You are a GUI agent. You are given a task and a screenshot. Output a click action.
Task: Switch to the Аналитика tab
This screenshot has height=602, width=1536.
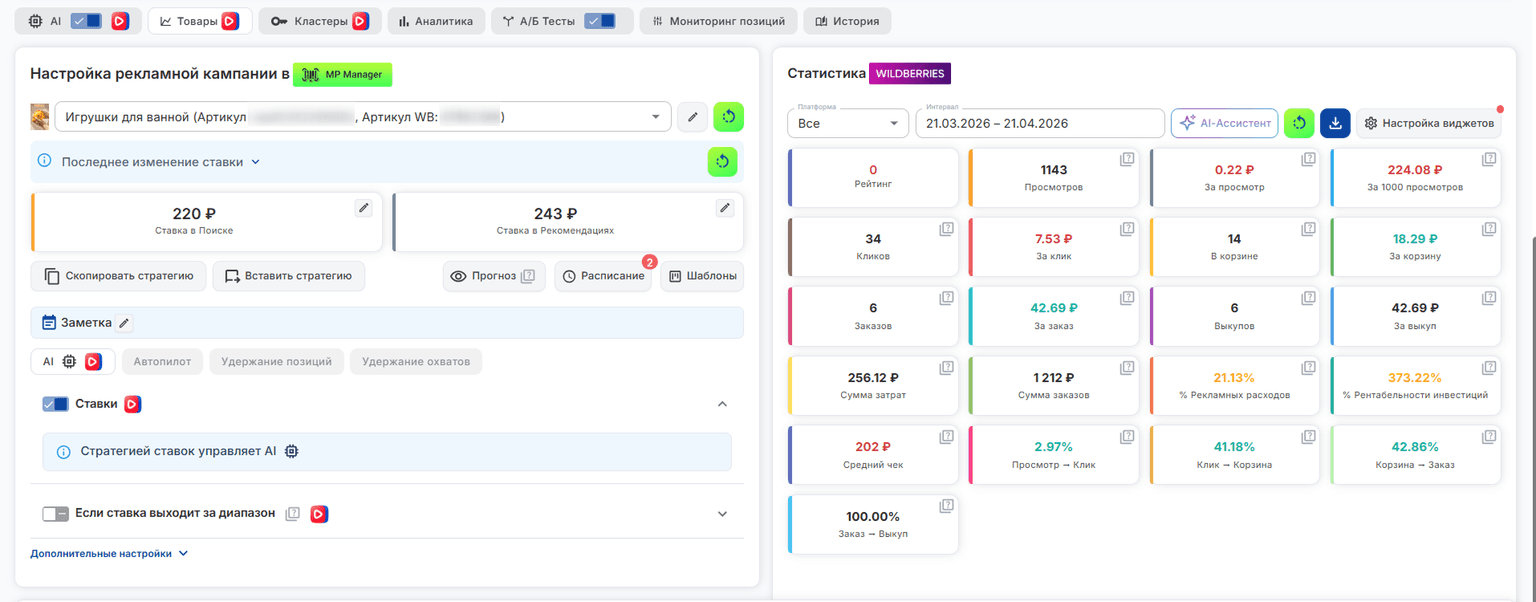436,21
